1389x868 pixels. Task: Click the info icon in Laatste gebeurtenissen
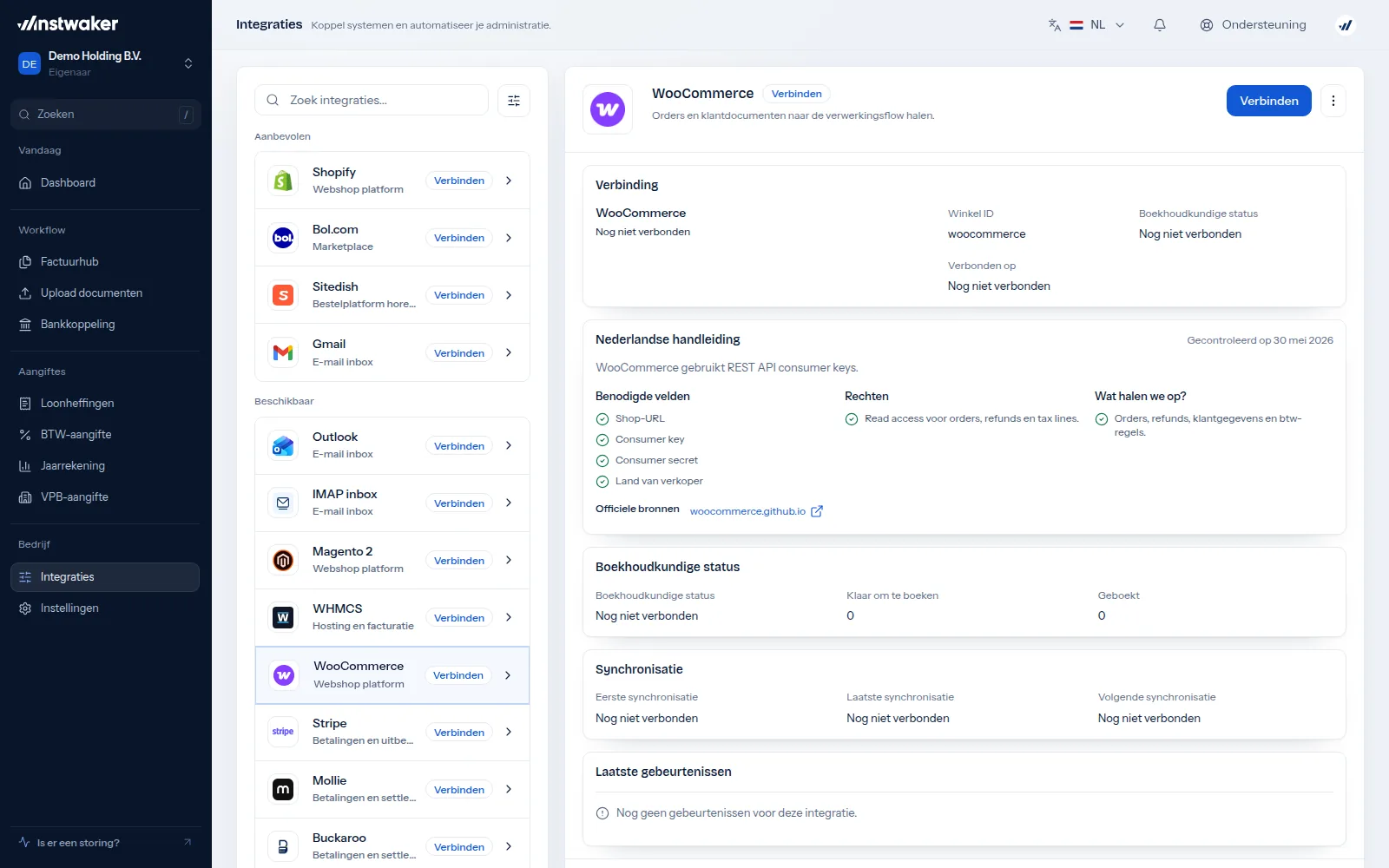[602, 813]
